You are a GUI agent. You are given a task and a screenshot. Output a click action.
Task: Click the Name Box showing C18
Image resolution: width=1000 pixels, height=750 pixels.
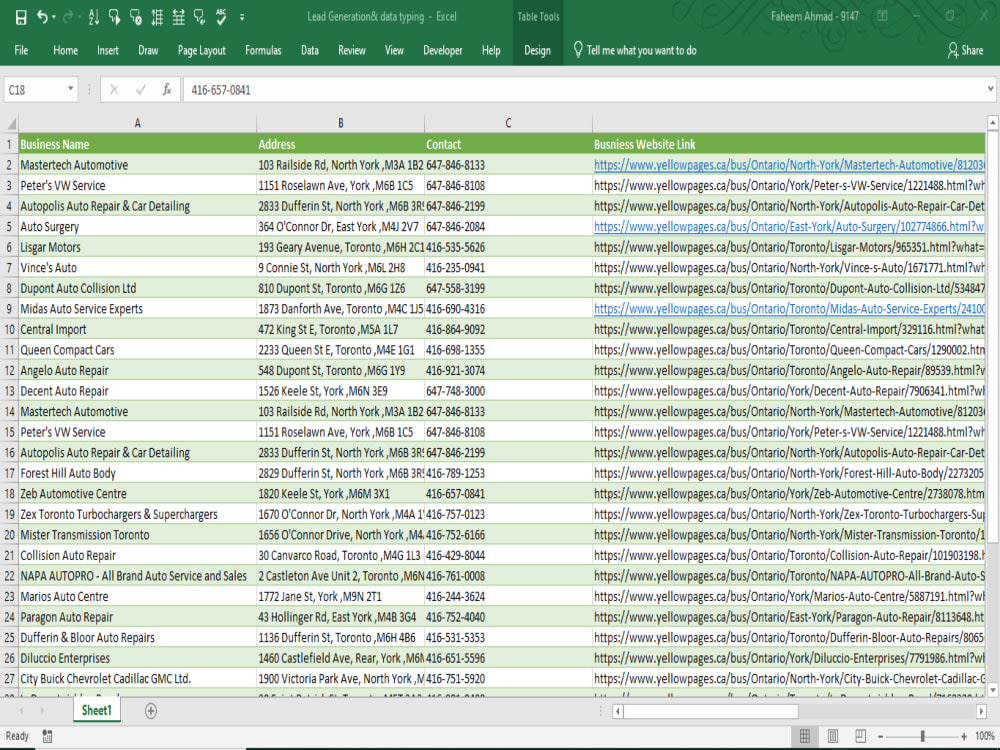pyautogui.click(x=36, y=90)
